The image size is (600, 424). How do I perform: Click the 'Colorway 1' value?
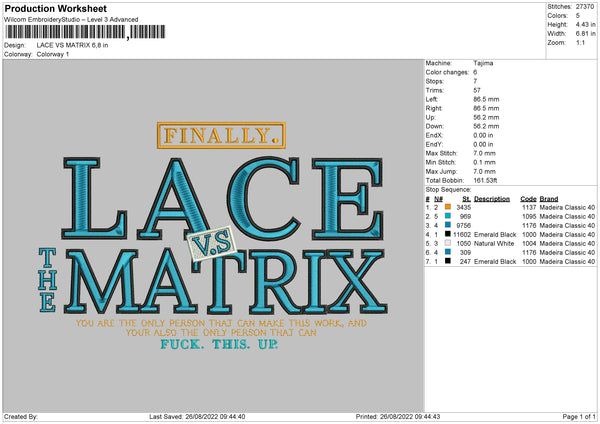pyautogui.click(x=53, y=54)
